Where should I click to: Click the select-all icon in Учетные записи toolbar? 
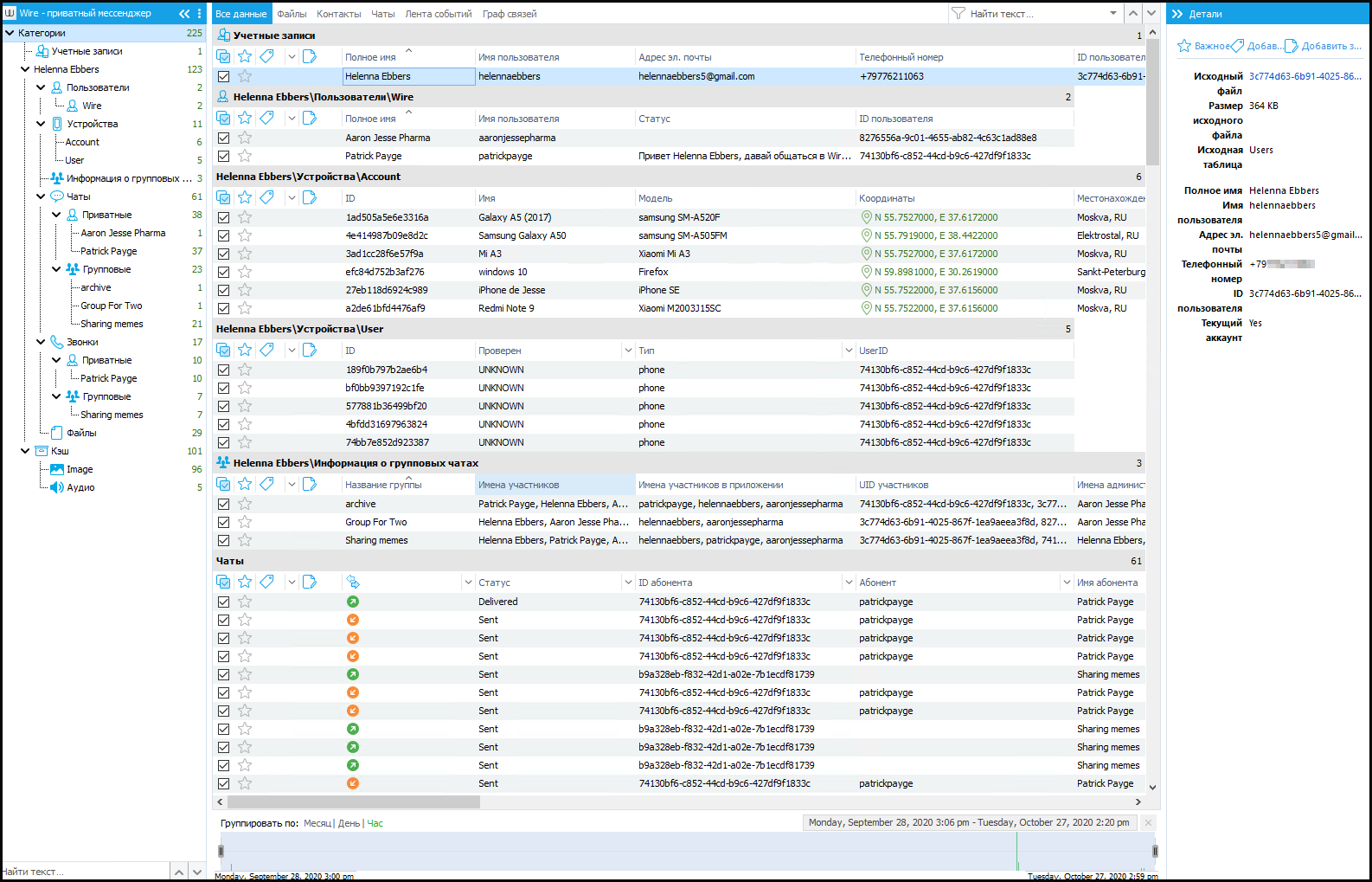(x=223, y=56)
